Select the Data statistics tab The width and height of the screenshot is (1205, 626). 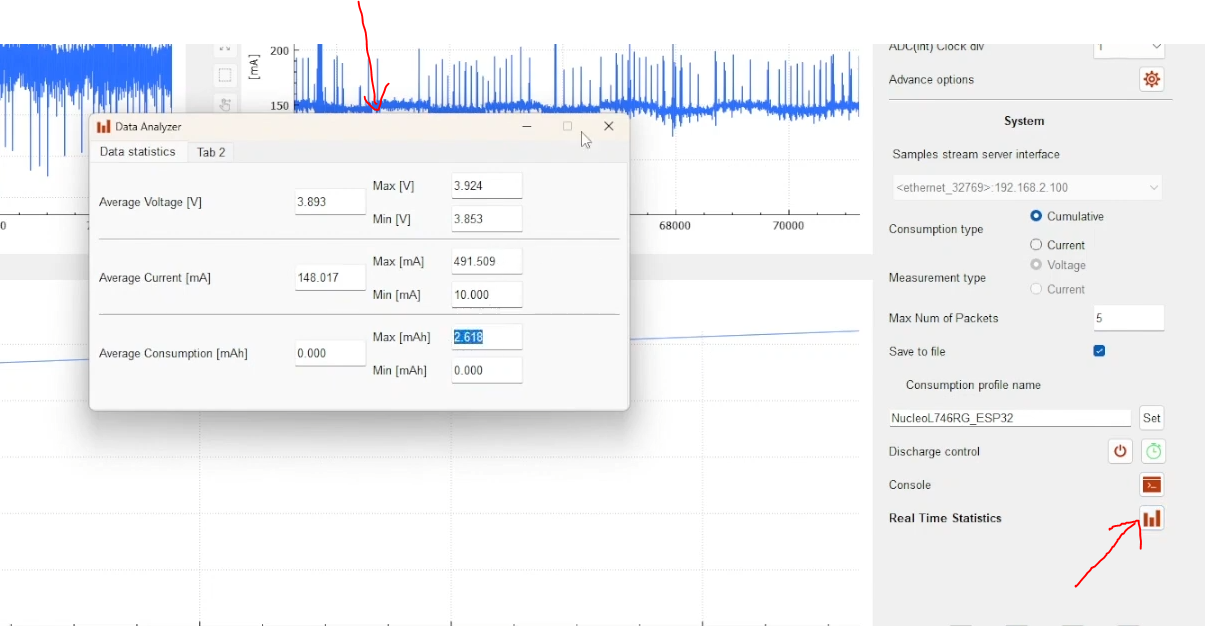coord(138,152)
